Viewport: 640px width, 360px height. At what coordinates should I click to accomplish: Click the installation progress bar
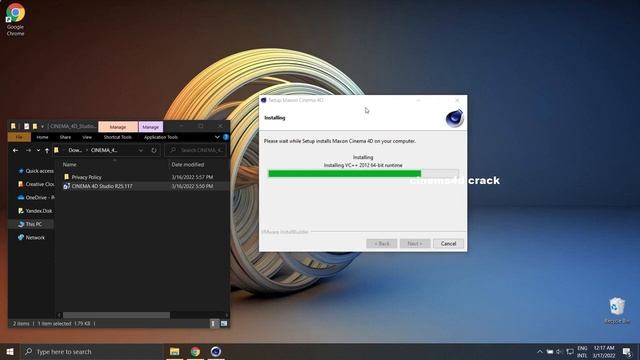tap(363, 173)
